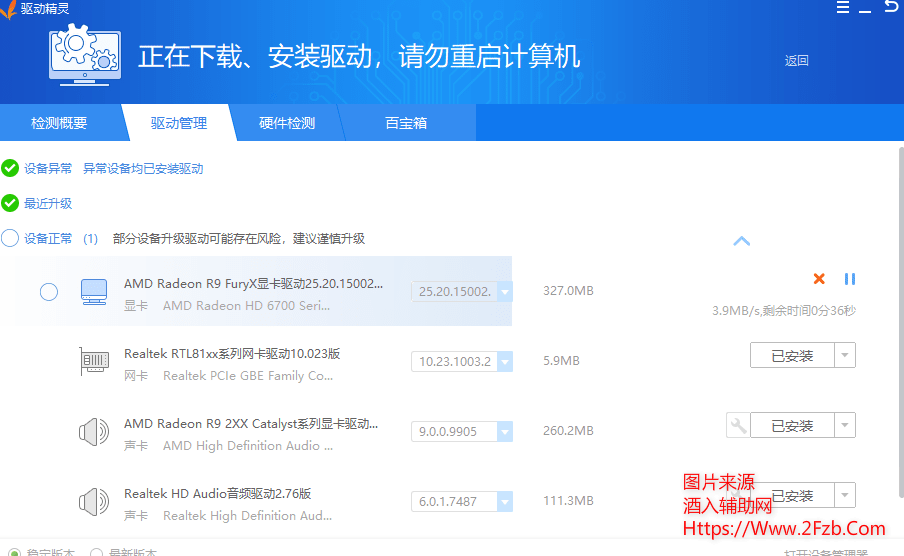Expand 已安装 dropdown arrow for AMD Catalyst driver
Screen dimensions: 904x556
click(x=845, y=426)
